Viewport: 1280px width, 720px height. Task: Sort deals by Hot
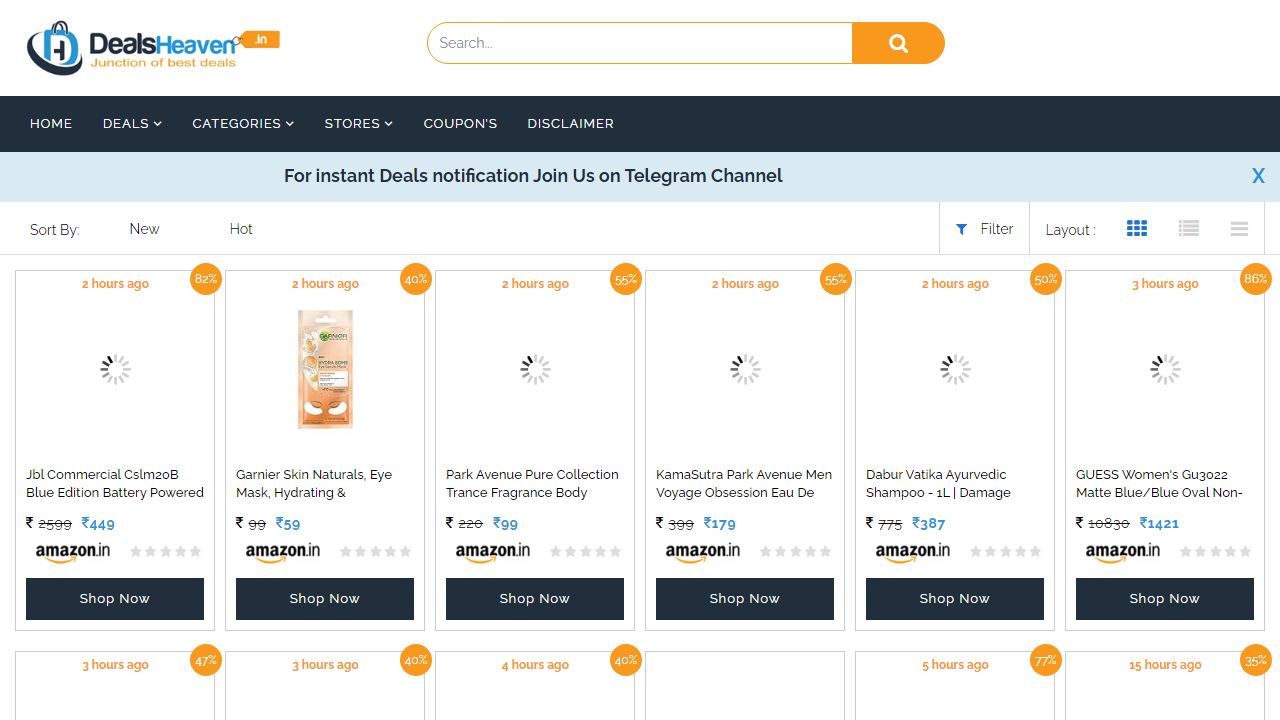coord(241,229)
